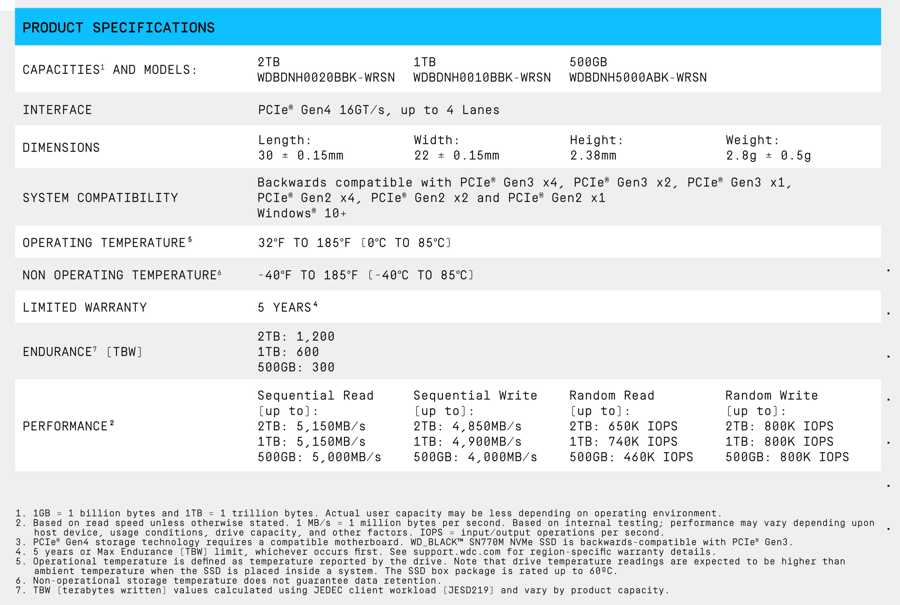Select the "PERFORMANCE" row label
This screenshot has height=605, width=900.
[68, 426]
